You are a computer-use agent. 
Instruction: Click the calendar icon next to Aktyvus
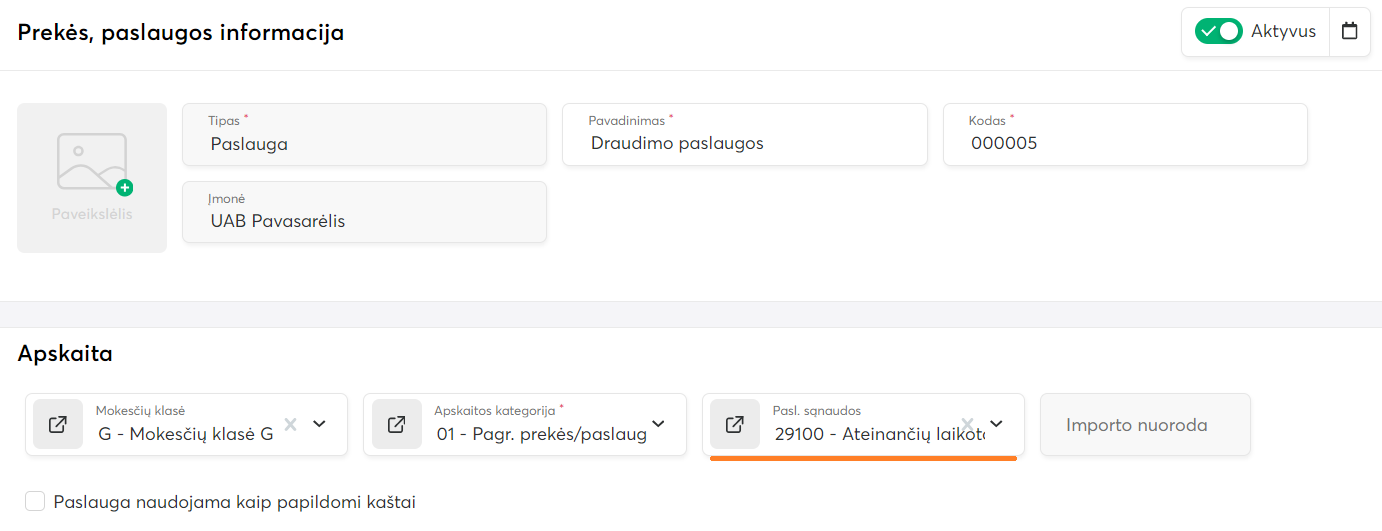tap(1350, 31)
